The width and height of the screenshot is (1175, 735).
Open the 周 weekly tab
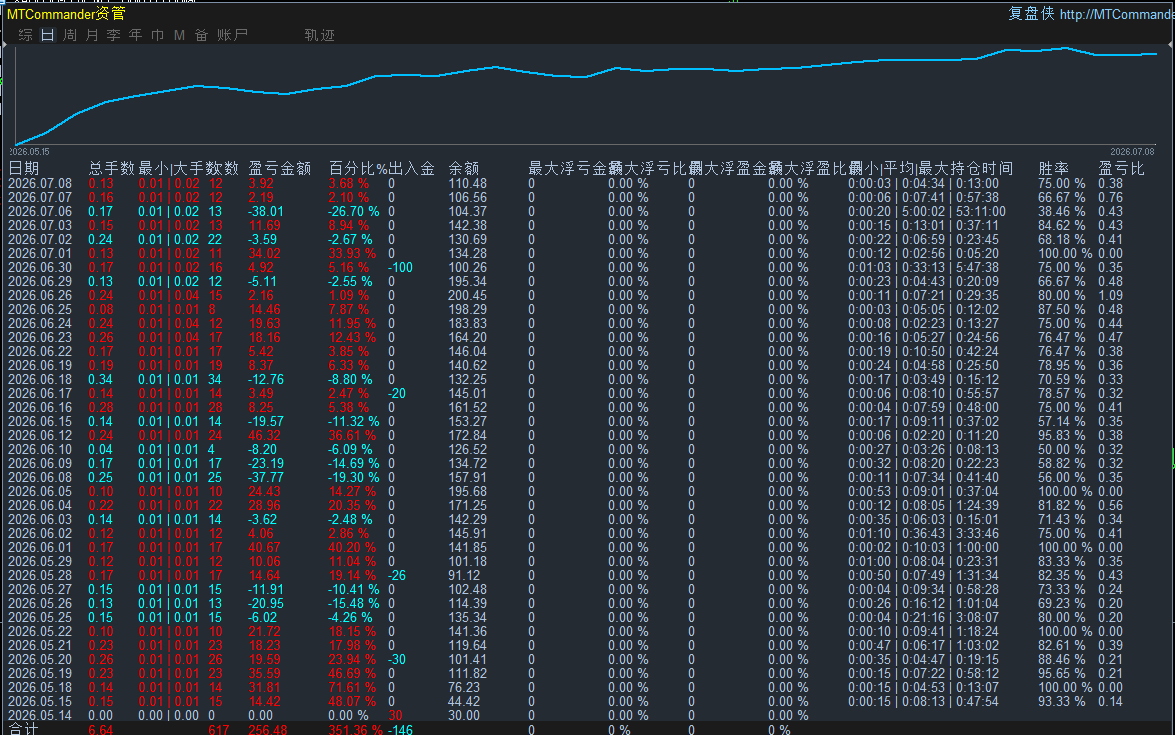pos(70,35)
